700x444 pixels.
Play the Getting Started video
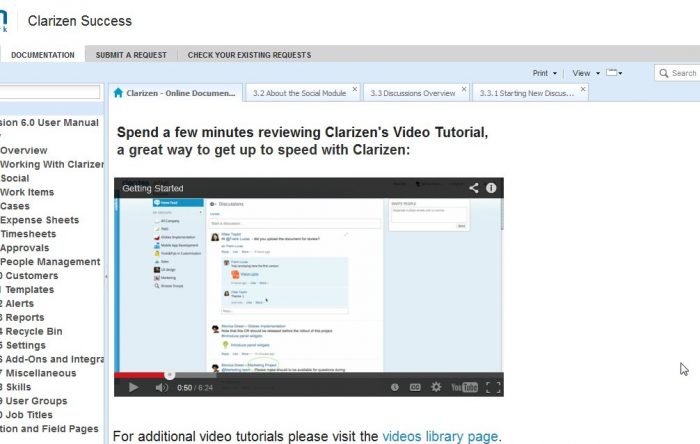133,387
